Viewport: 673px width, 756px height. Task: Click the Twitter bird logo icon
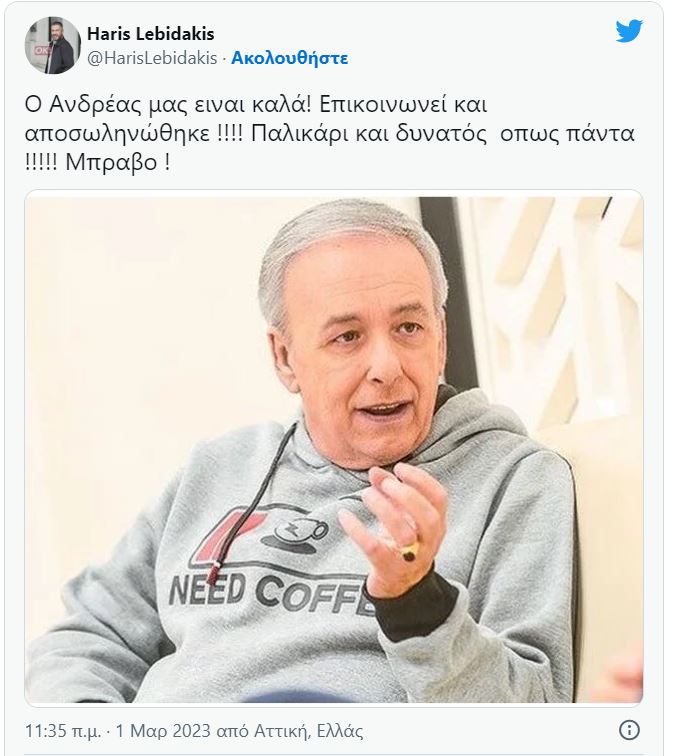[x=629, y=31]
